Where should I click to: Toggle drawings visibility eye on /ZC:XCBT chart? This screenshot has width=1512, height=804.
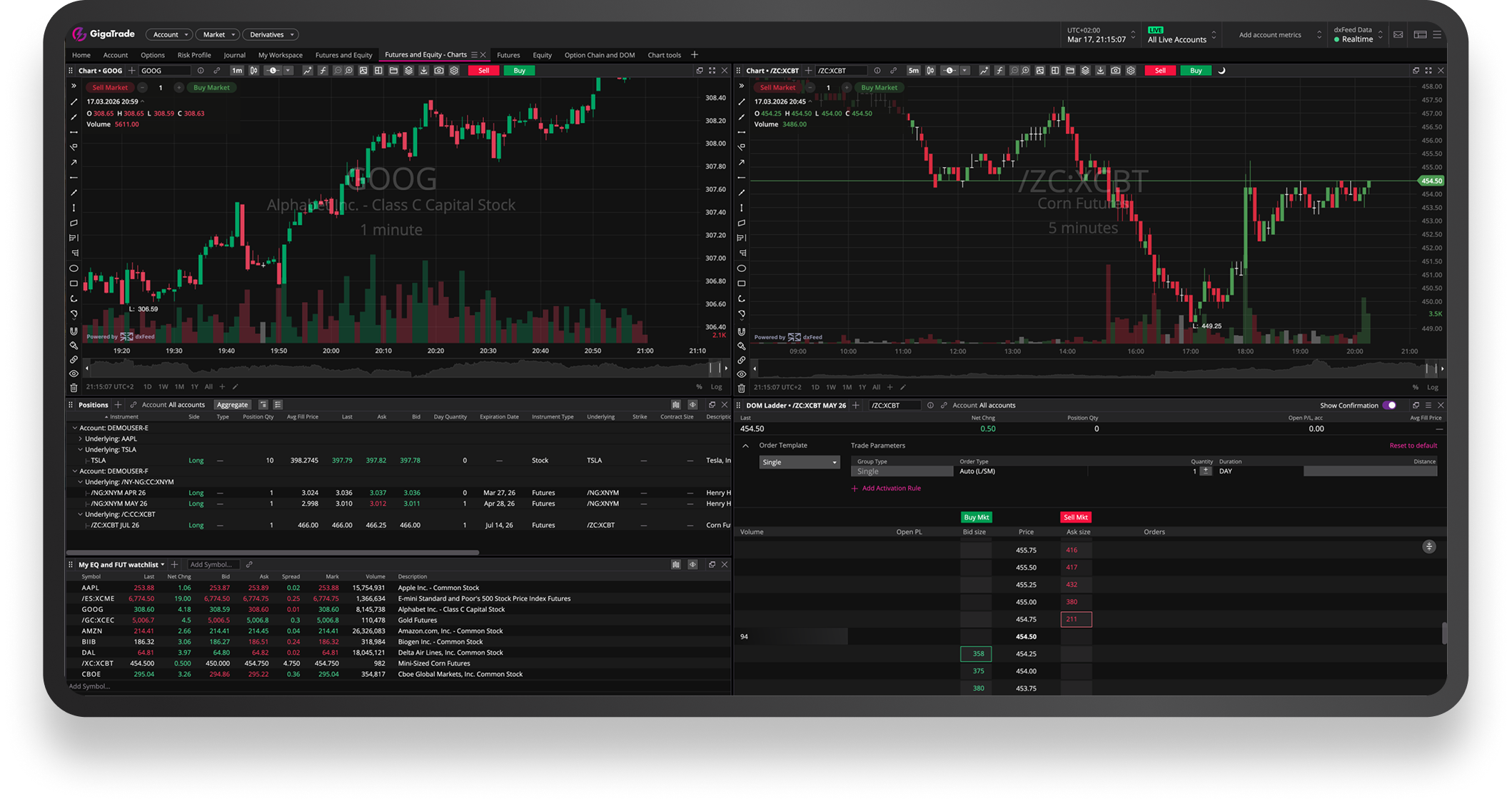pos(741,374)
